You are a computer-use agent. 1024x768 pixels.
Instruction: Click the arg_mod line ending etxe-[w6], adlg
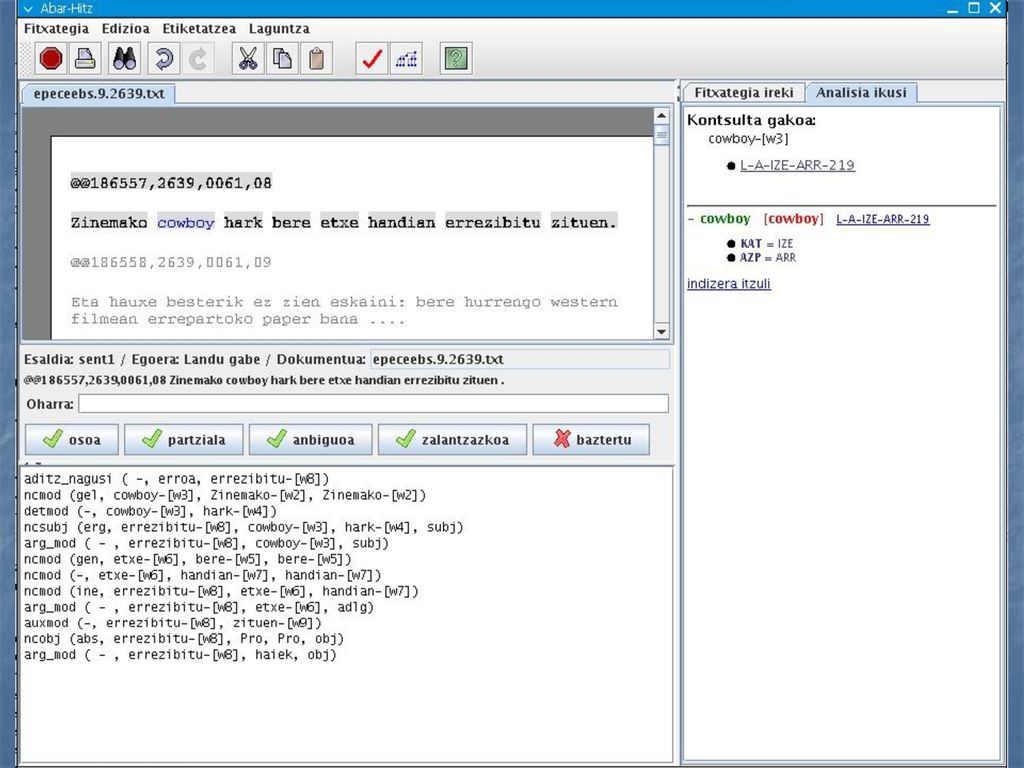pyautogui.click(x=199, y=607)
